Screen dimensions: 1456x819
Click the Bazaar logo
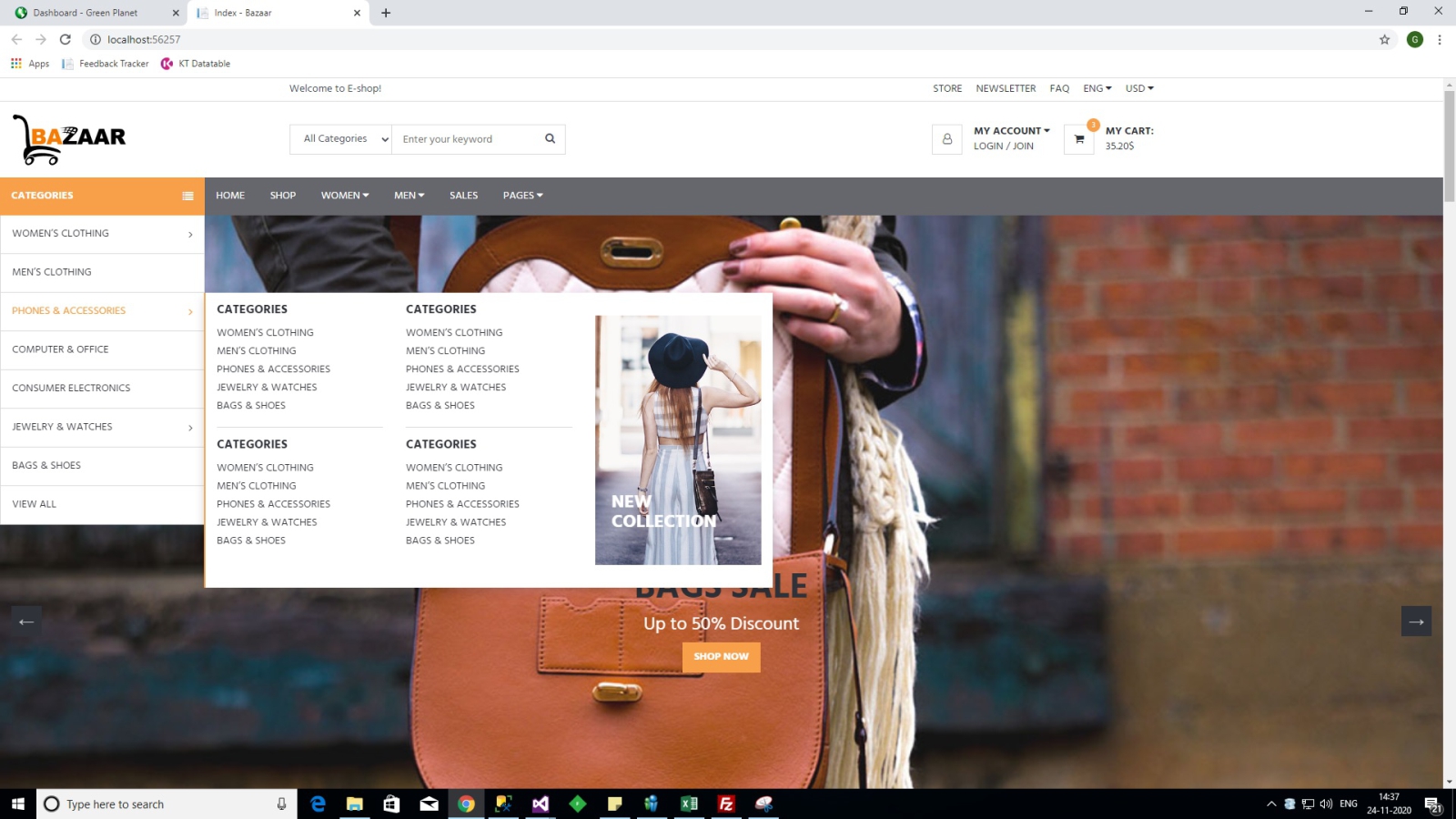click(69, 139)
